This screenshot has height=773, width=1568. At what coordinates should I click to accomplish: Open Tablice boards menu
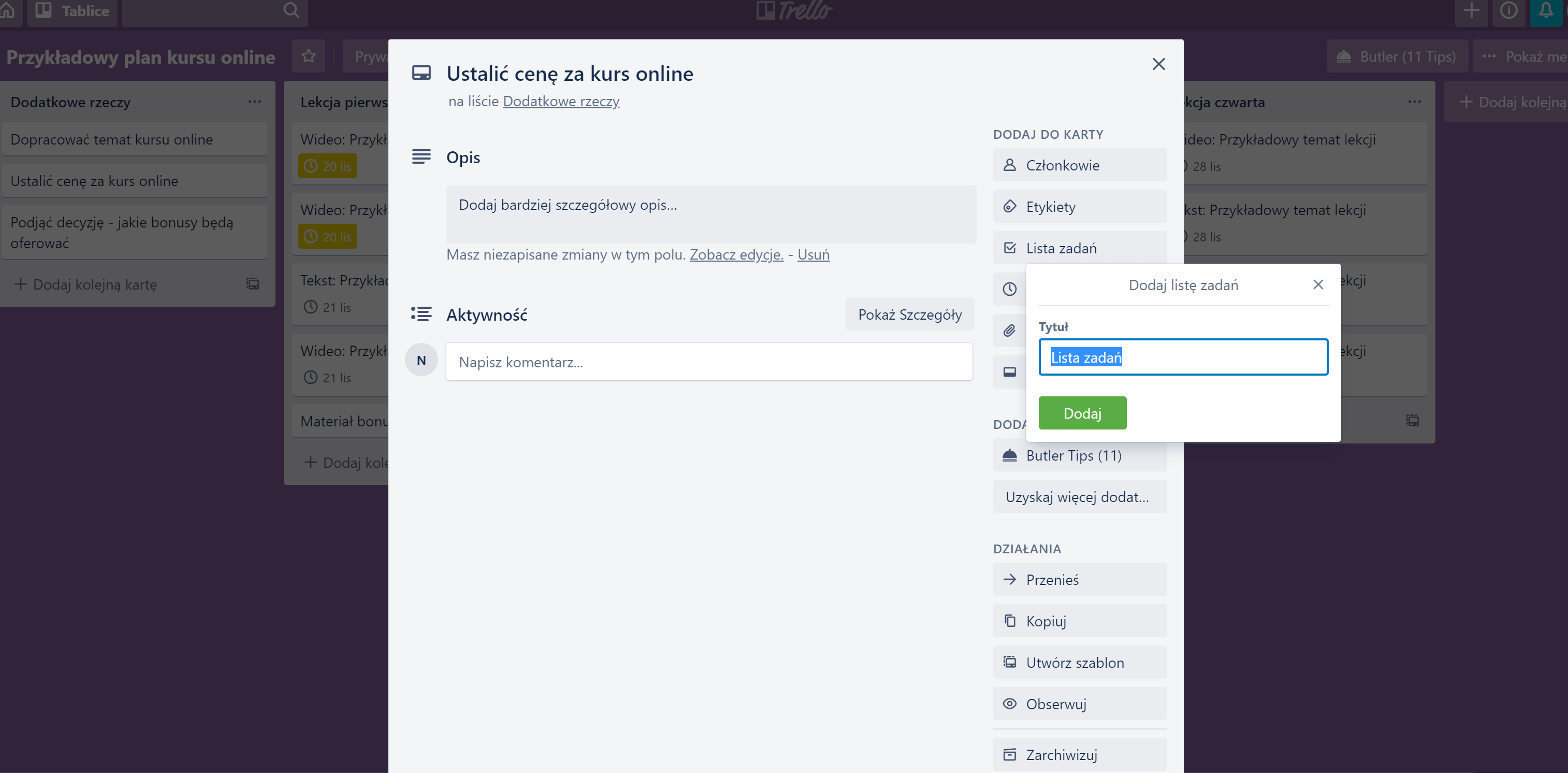[72, 10]
